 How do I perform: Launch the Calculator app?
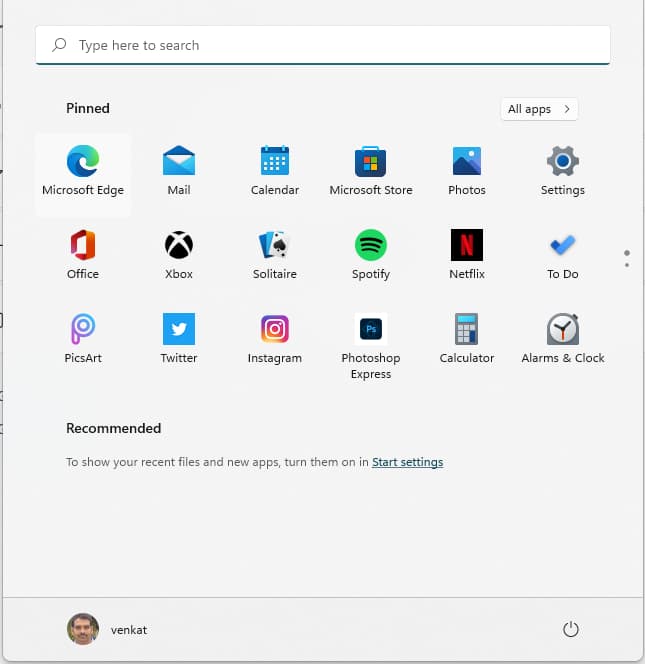click(x=467, y=339)
